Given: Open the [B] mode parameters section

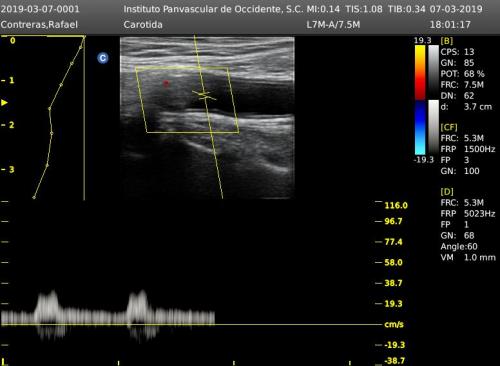Looking at the screenshot, I should pos(447,41).
